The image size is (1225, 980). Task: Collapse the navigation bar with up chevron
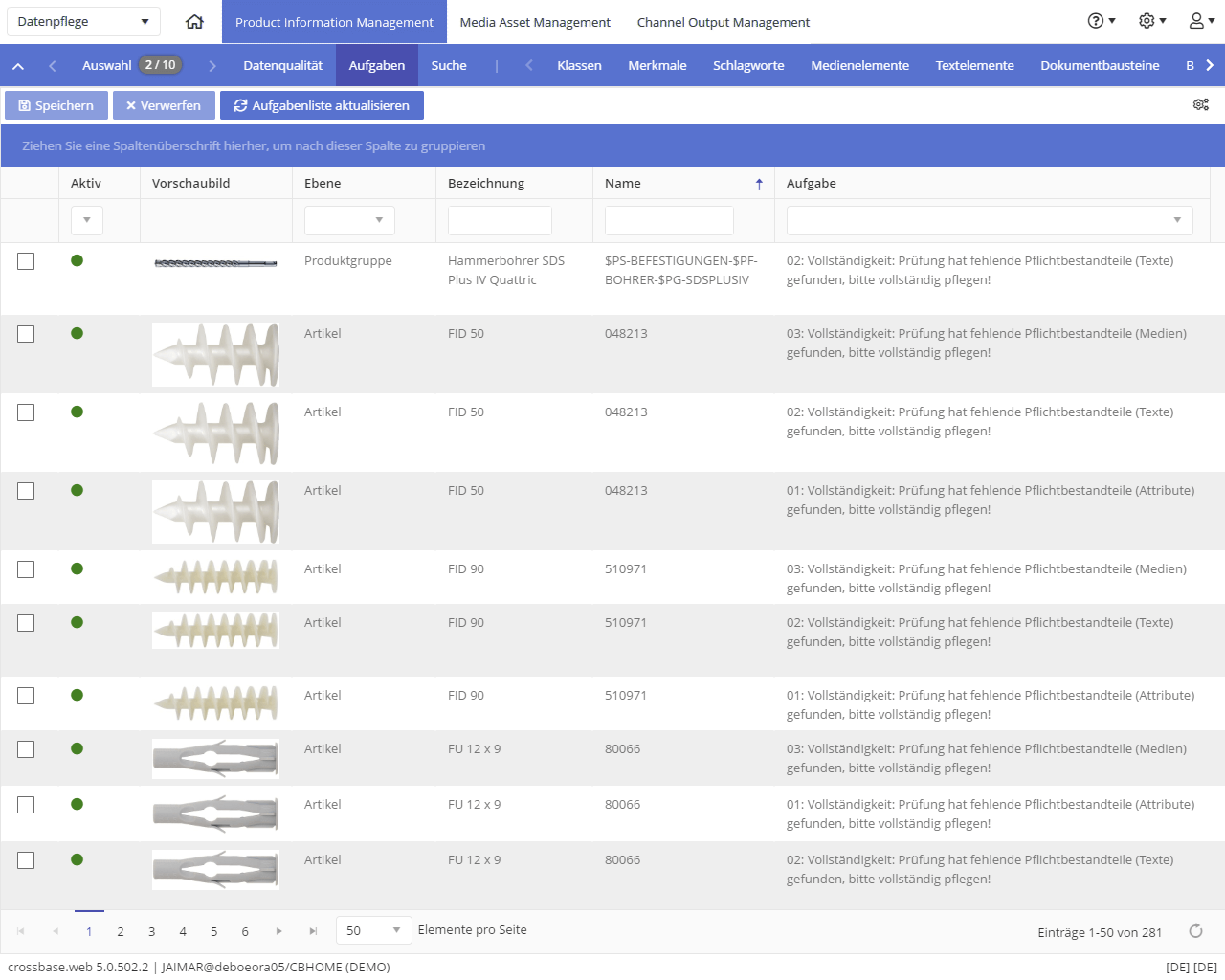click(18, 66)
